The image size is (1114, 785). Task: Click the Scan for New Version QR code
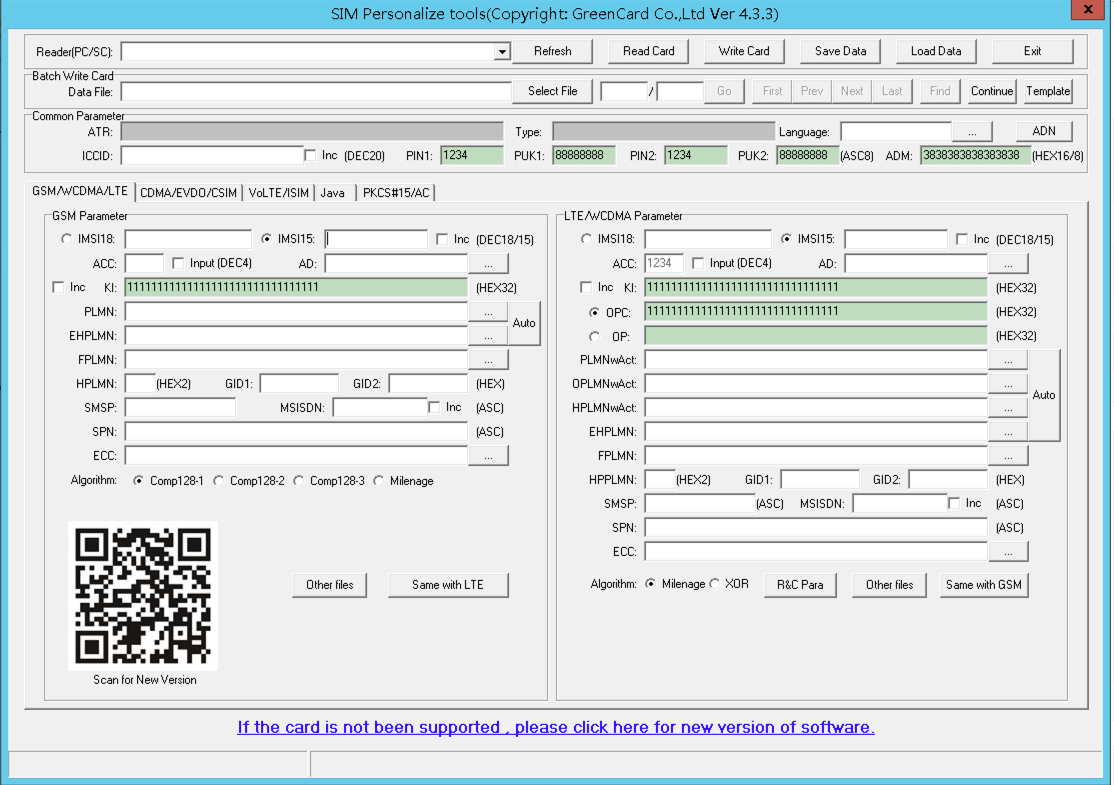point(141,594)
